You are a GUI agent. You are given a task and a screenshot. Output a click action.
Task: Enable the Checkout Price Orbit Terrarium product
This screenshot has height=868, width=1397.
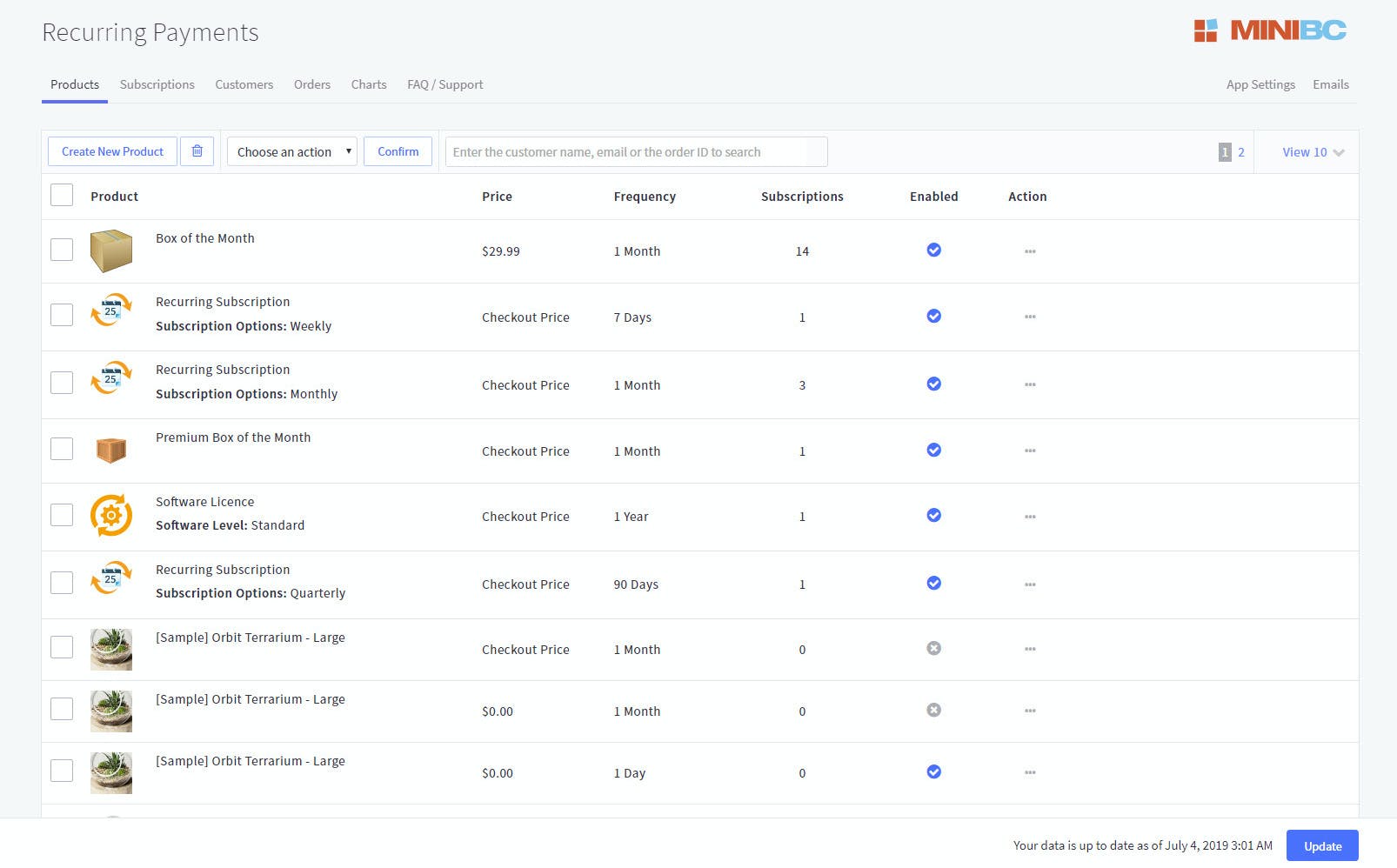pos(933,648)
